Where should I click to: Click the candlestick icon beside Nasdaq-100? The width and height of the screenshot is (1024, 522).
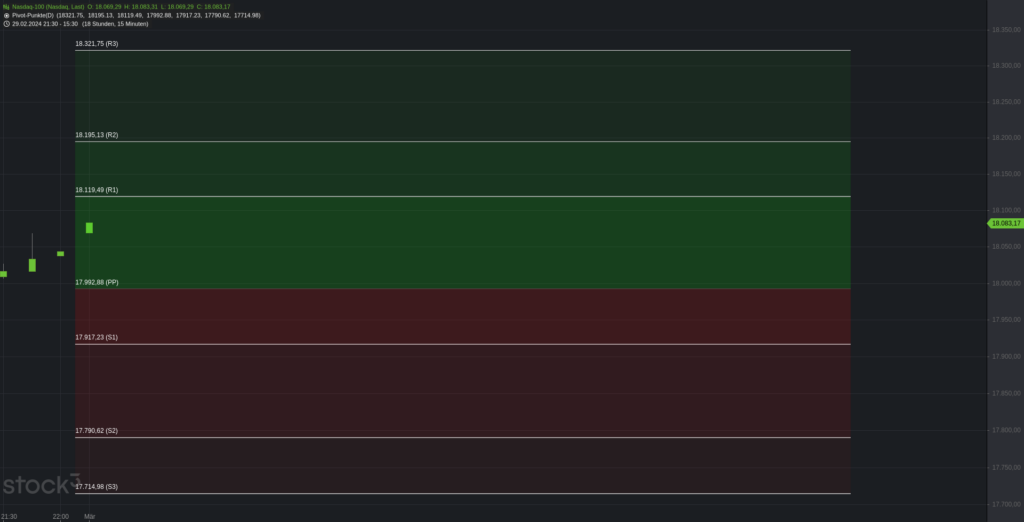pyautogui.click(x=6, y=7)
